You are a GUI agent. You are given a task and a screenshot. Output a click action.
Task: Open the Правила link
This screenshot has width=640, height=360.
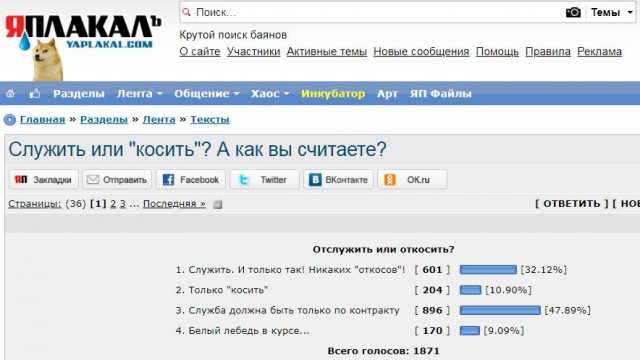548,52
